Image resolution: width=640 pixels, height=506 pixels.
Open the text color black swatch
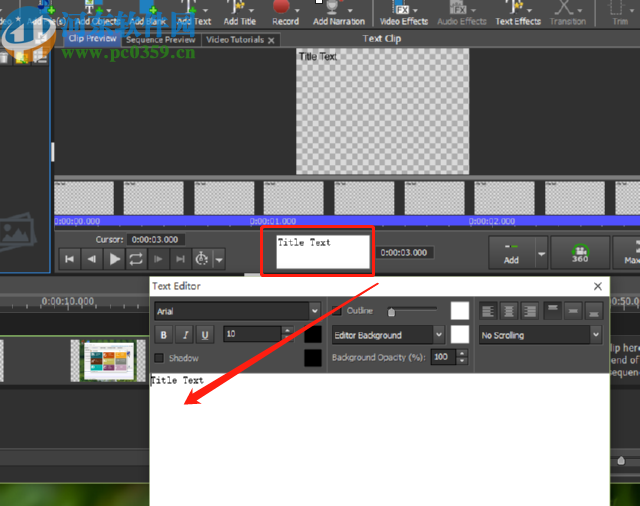click(313, 334)
